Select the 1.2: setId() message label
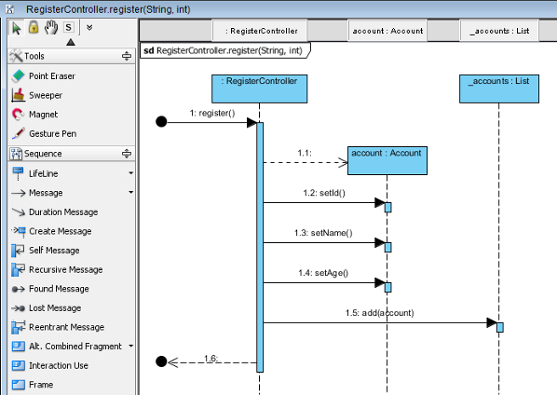The image size is (557, 395). coord(324,193)
